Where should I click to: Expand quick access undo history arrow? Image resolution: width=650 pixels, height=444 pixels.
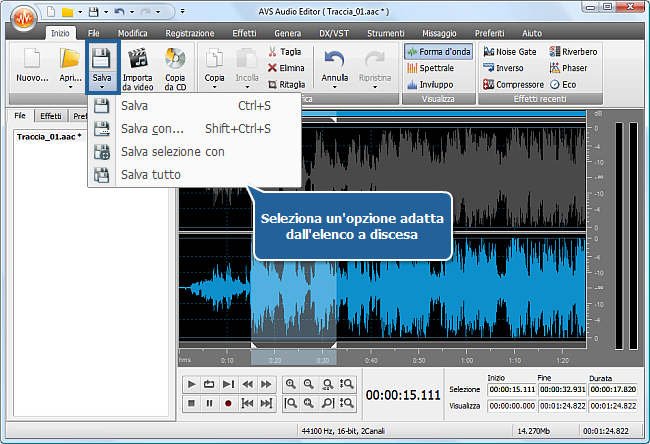(132, 12)
